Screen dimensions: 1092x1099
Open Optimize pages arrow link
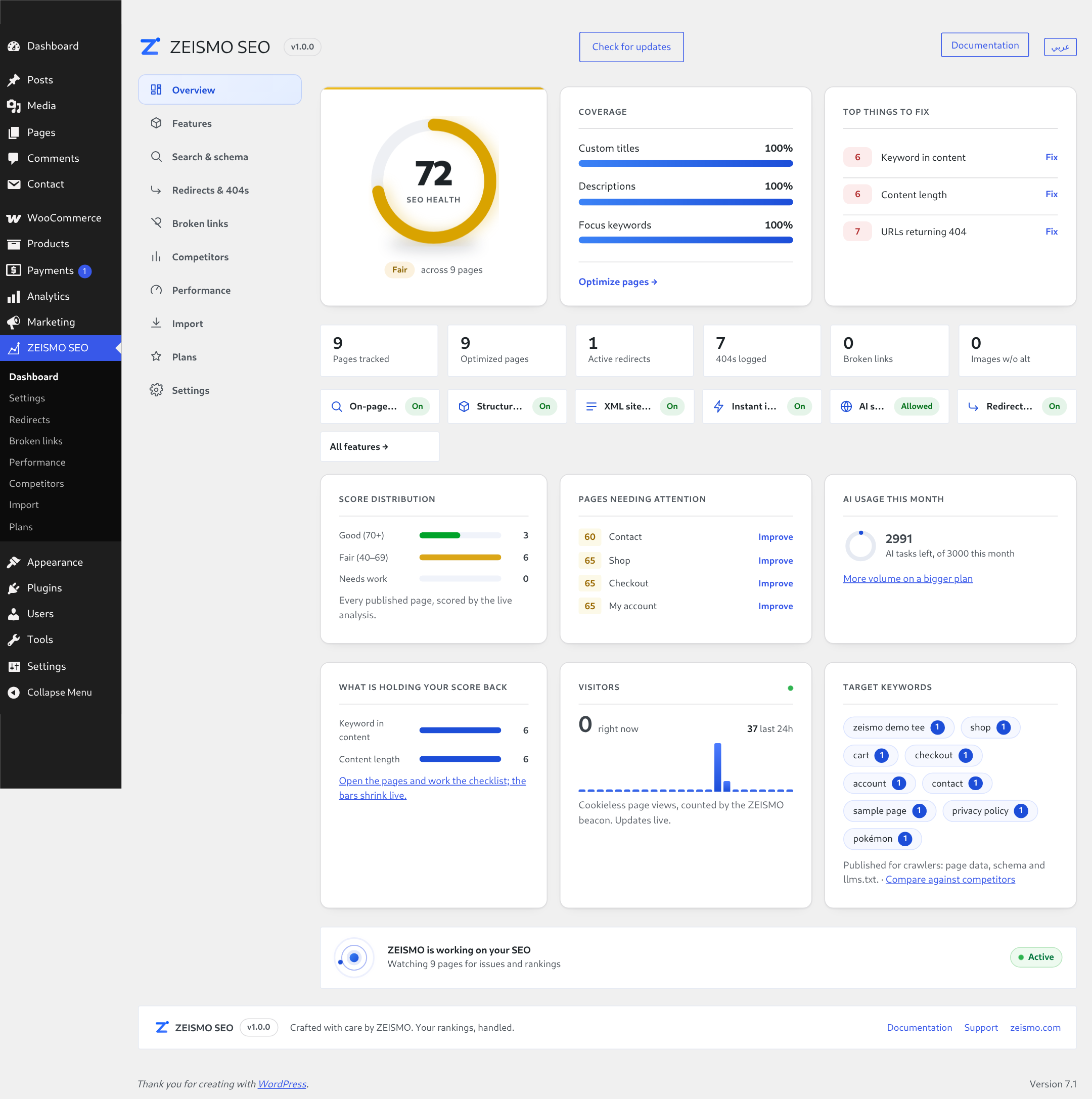pos(618,282)
